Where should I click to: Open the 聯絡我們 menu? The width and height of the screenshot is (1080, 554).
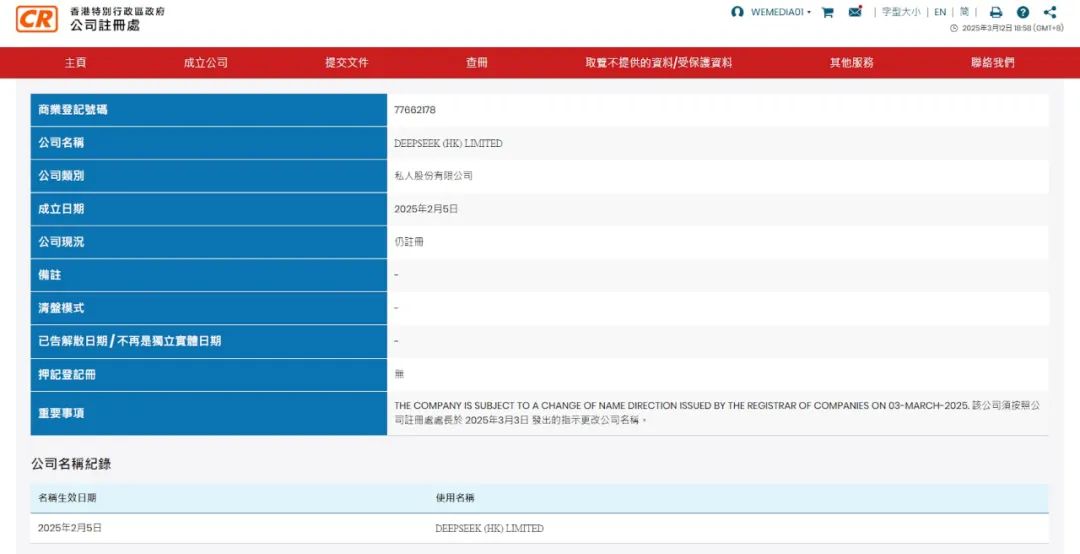993,63
